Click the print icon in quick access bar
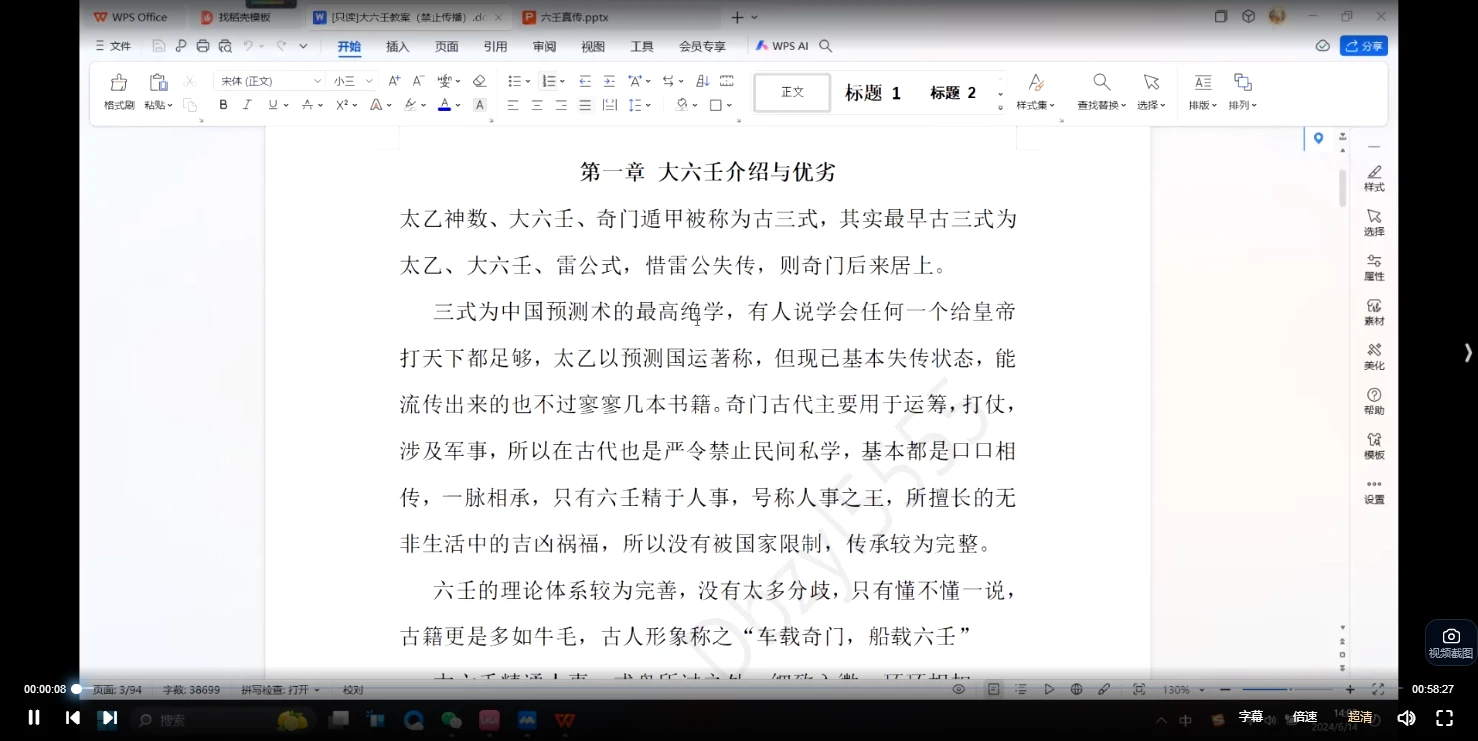 203,46
